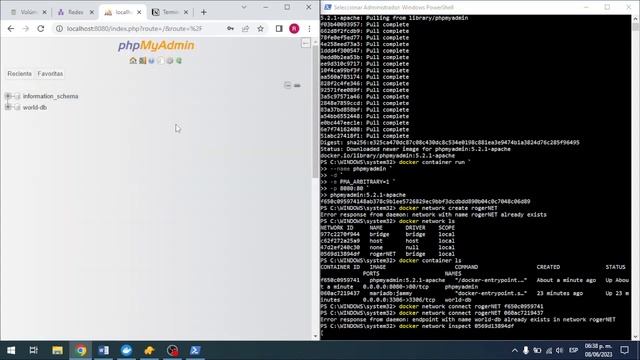This screenshot has height=360, width=640.
Task: Collapse all databases in navigation tree
Action: pyautogui.click(x=288, y=85)
